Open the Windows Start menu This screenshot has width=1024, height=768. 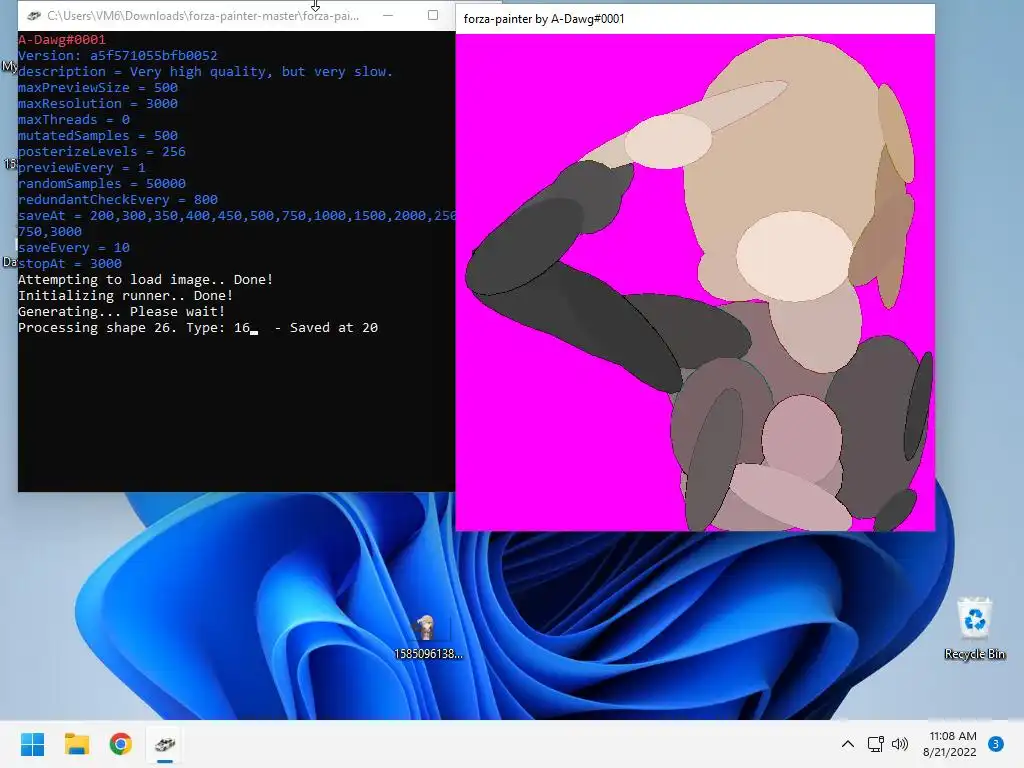click(32, 744)
